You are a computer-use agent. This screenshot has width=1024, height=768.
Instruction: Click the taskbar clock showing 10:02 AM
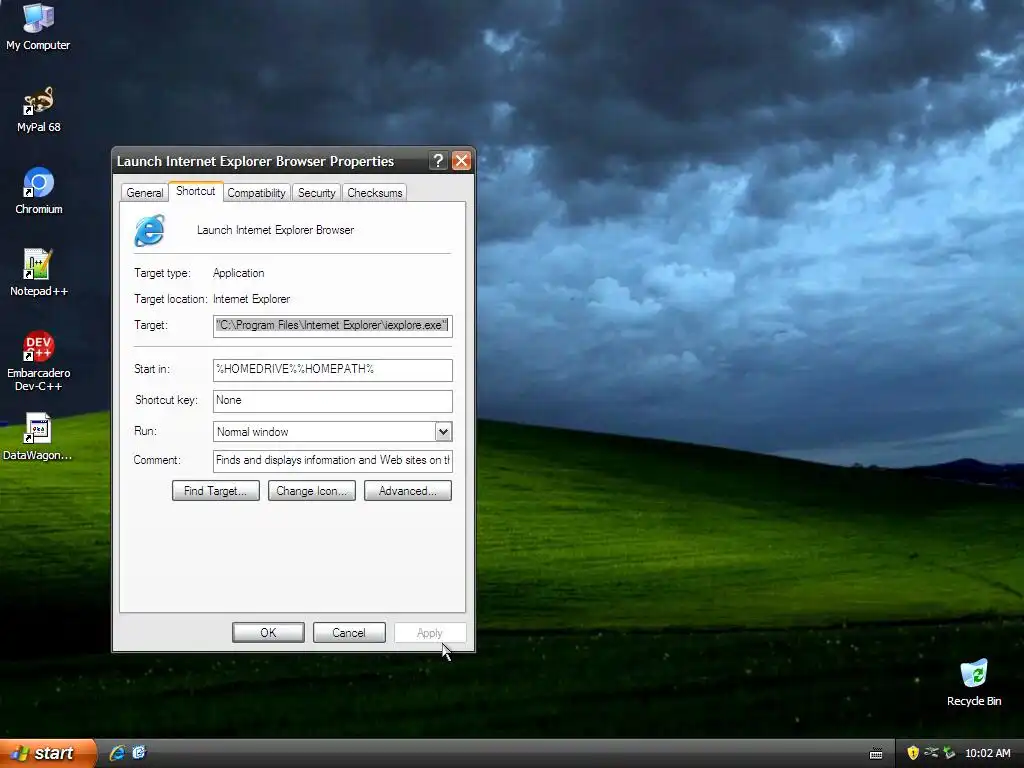coord(987,754)
